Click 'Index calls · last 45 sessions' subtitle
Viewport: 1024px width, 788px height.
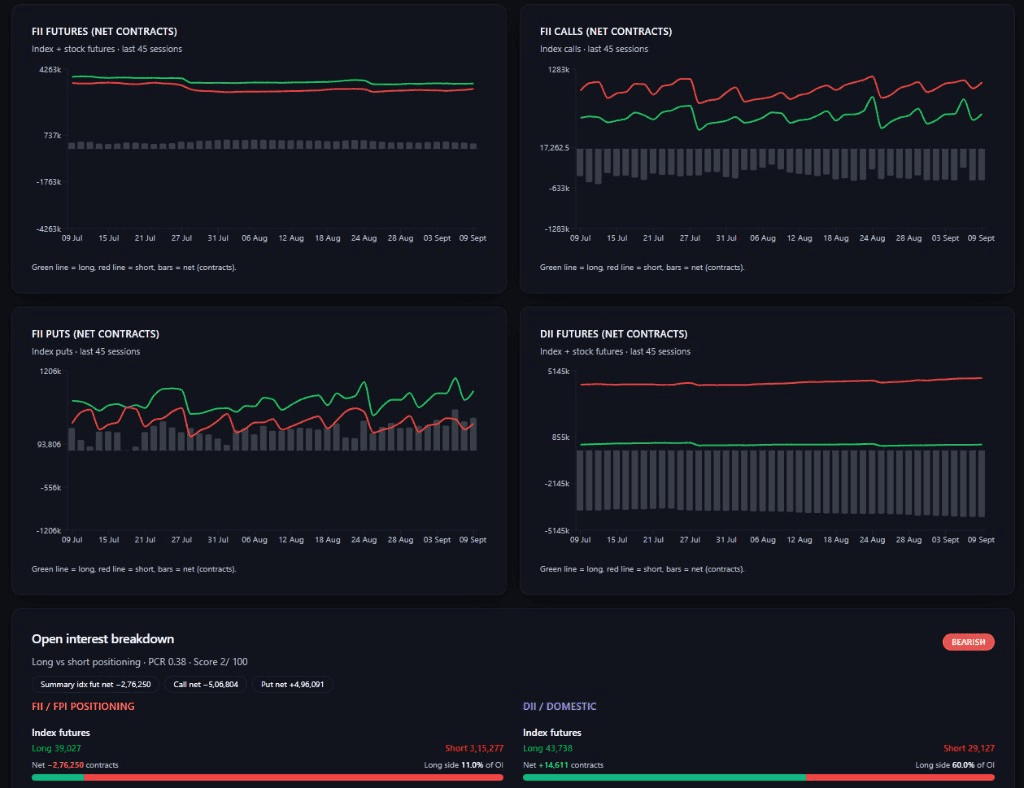coord(594,49)
